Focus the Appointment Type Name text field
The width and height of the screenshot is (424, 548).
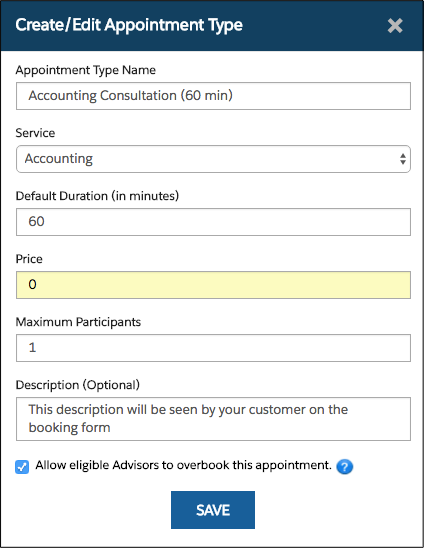pyautogui.click(x=213, y=96)
